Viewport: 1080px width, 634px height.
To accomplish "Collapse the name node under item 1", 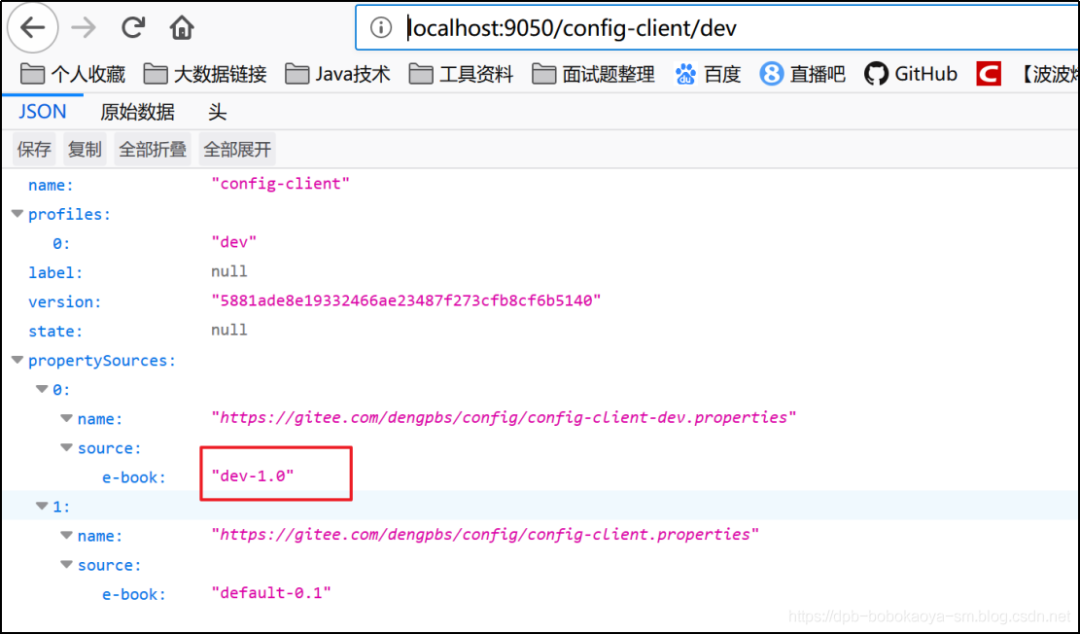I will [x=67, y=535].
